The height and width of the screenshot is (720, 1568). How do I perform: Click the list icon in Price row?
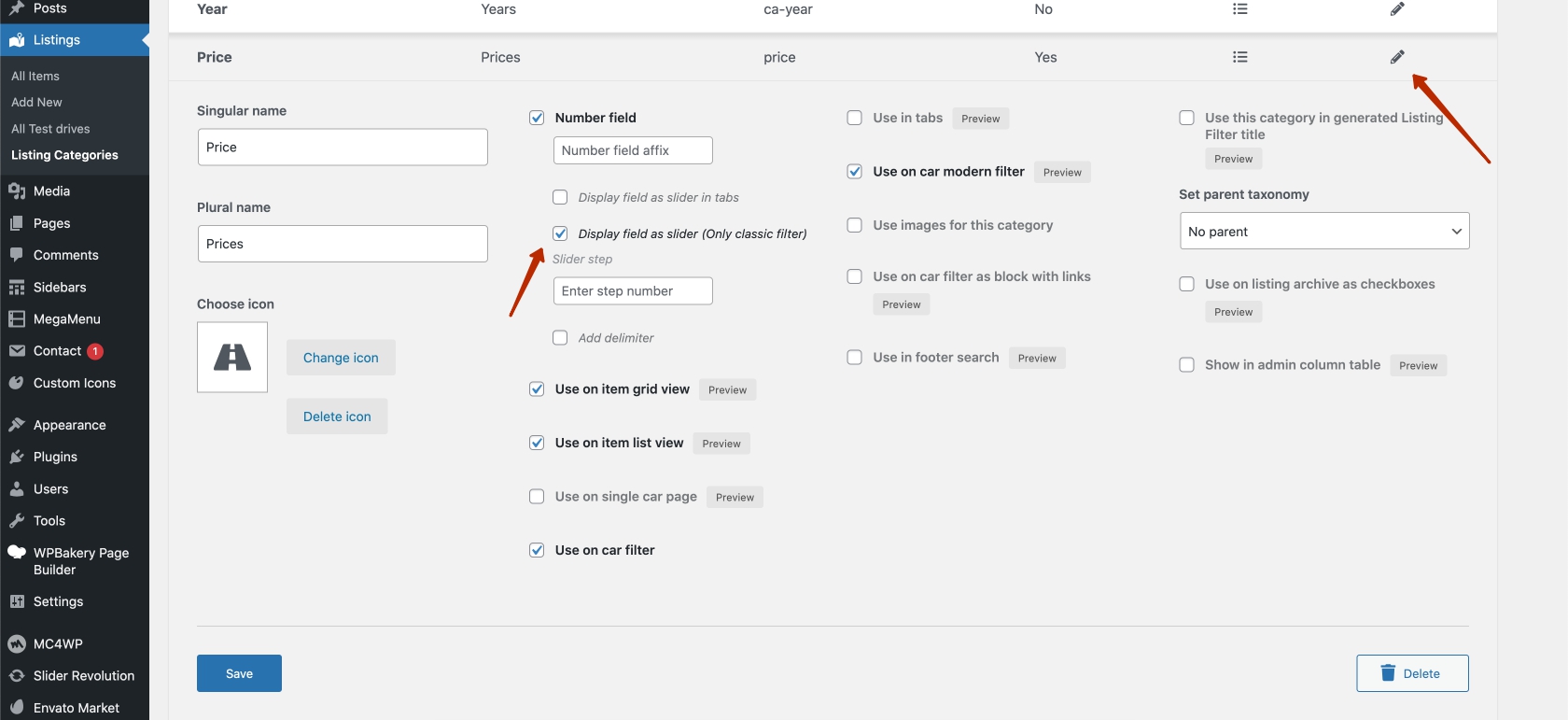click(1239, 57)
